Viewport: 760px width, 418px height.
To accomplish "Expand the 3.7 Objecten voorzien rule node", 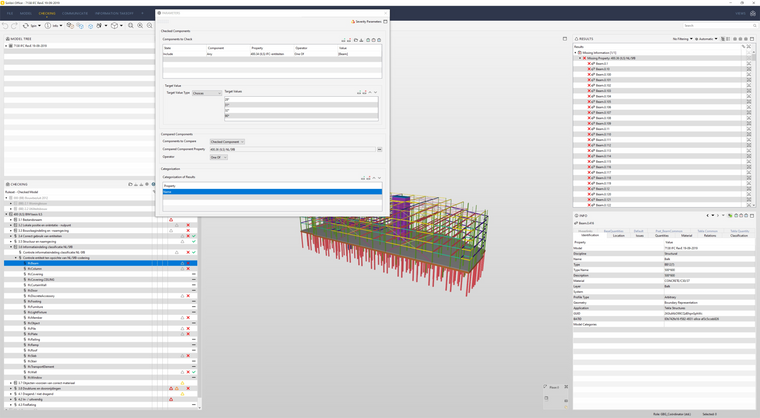I will [11, 383].
